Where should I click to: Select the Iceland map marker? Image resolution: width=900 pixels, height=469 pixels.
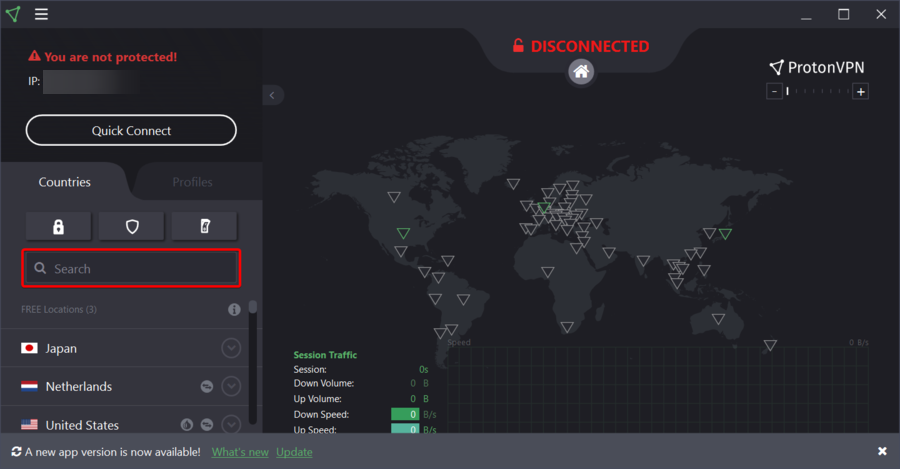tap(513, 184)
